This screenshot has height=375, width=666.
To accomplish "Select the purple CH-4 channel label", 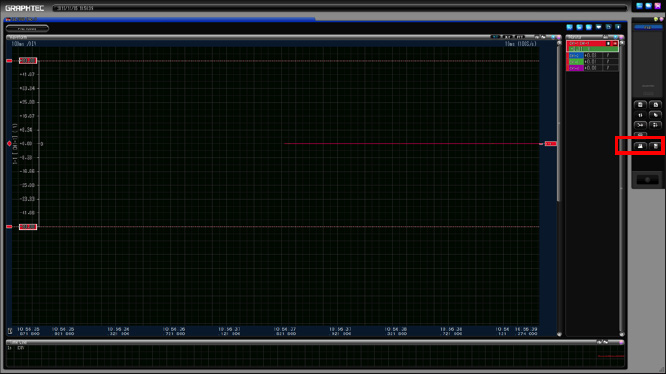I will tap(575, 68).
